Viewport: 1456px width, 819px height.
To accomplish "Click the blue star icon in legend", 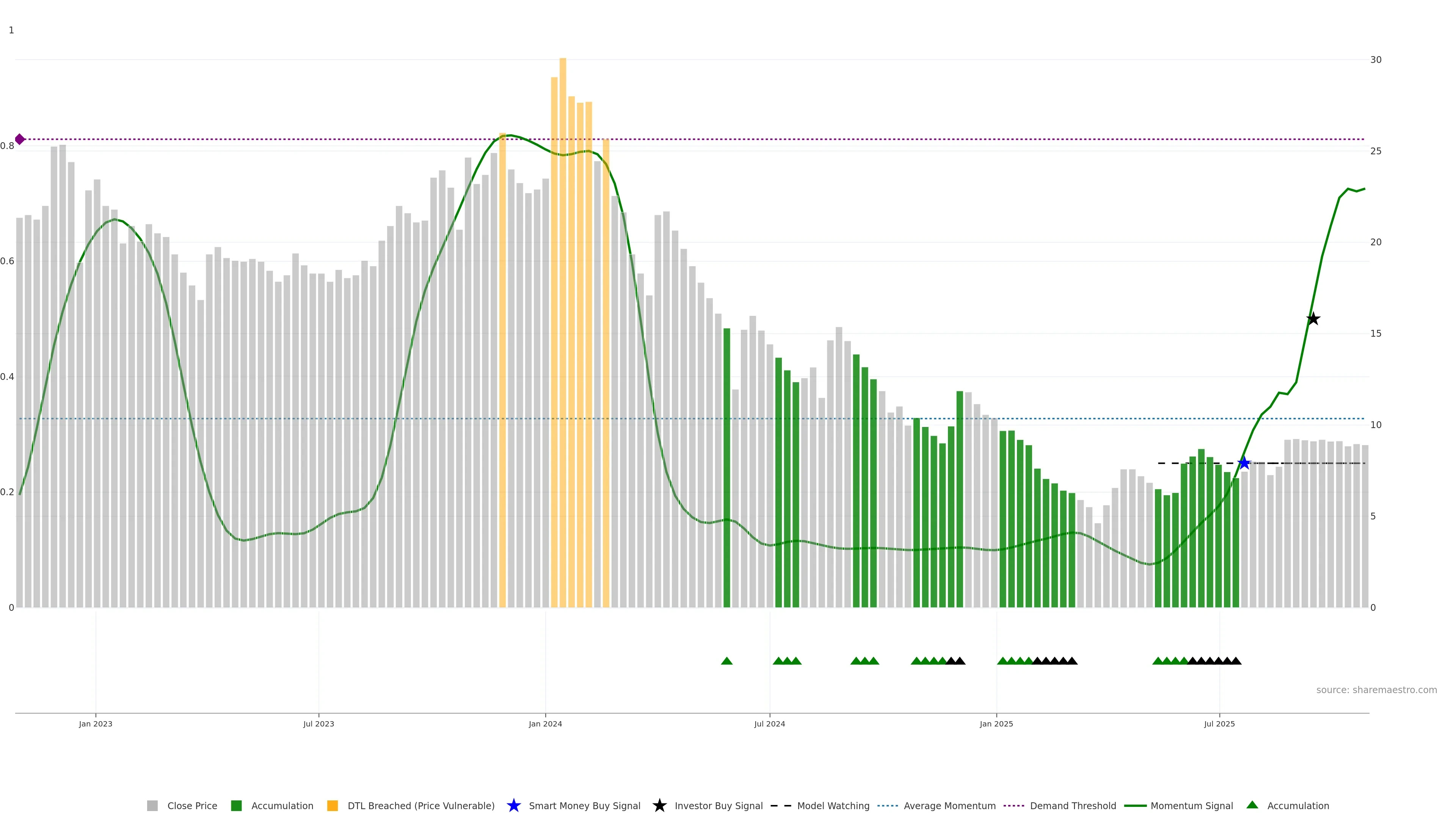I will tap(513, 805).
